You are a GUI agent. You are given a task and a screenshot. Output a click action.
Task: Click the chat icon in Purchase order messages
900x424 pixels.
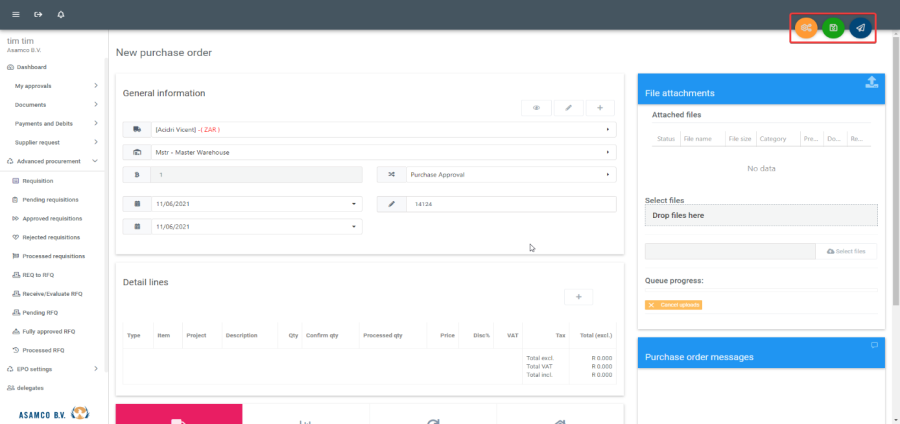click(x=874, y=346)
